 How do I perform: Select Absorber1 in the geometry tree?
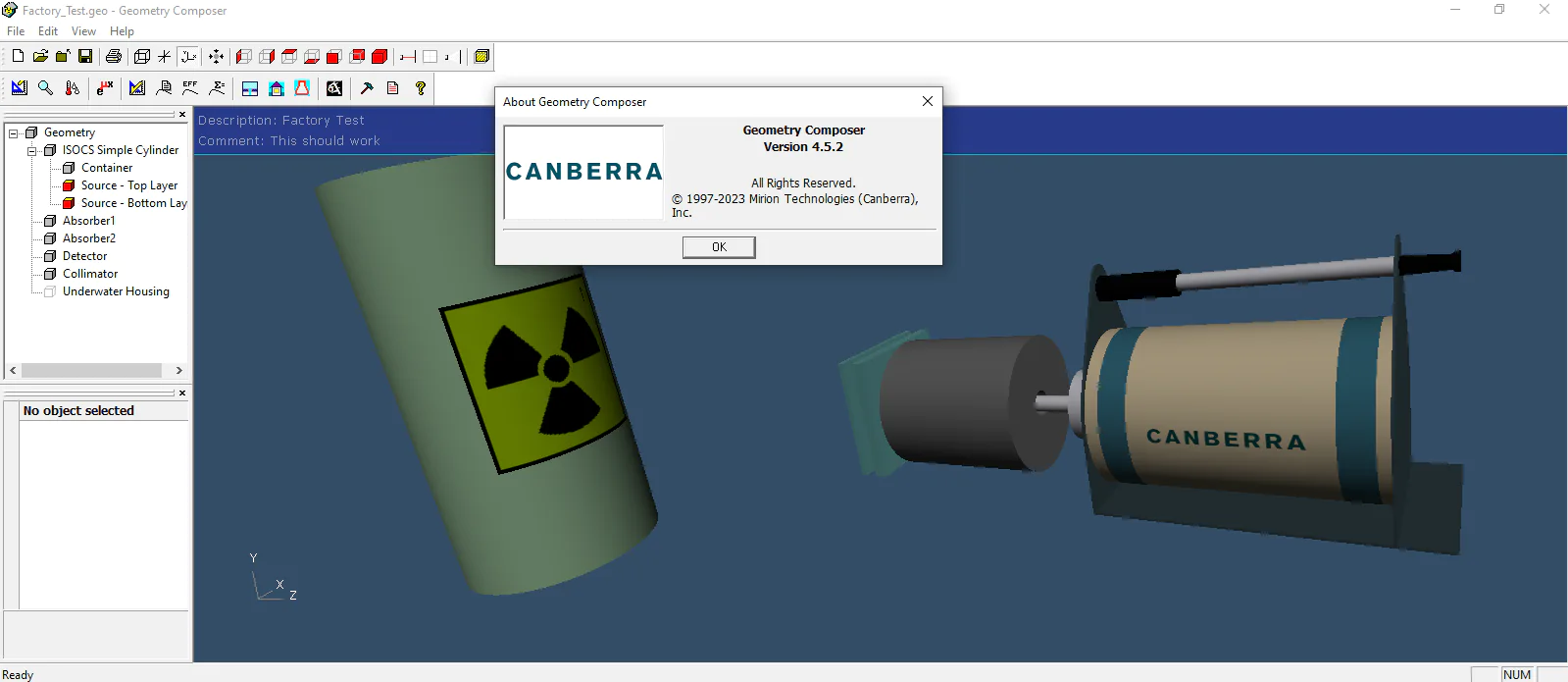pos(89,221)
